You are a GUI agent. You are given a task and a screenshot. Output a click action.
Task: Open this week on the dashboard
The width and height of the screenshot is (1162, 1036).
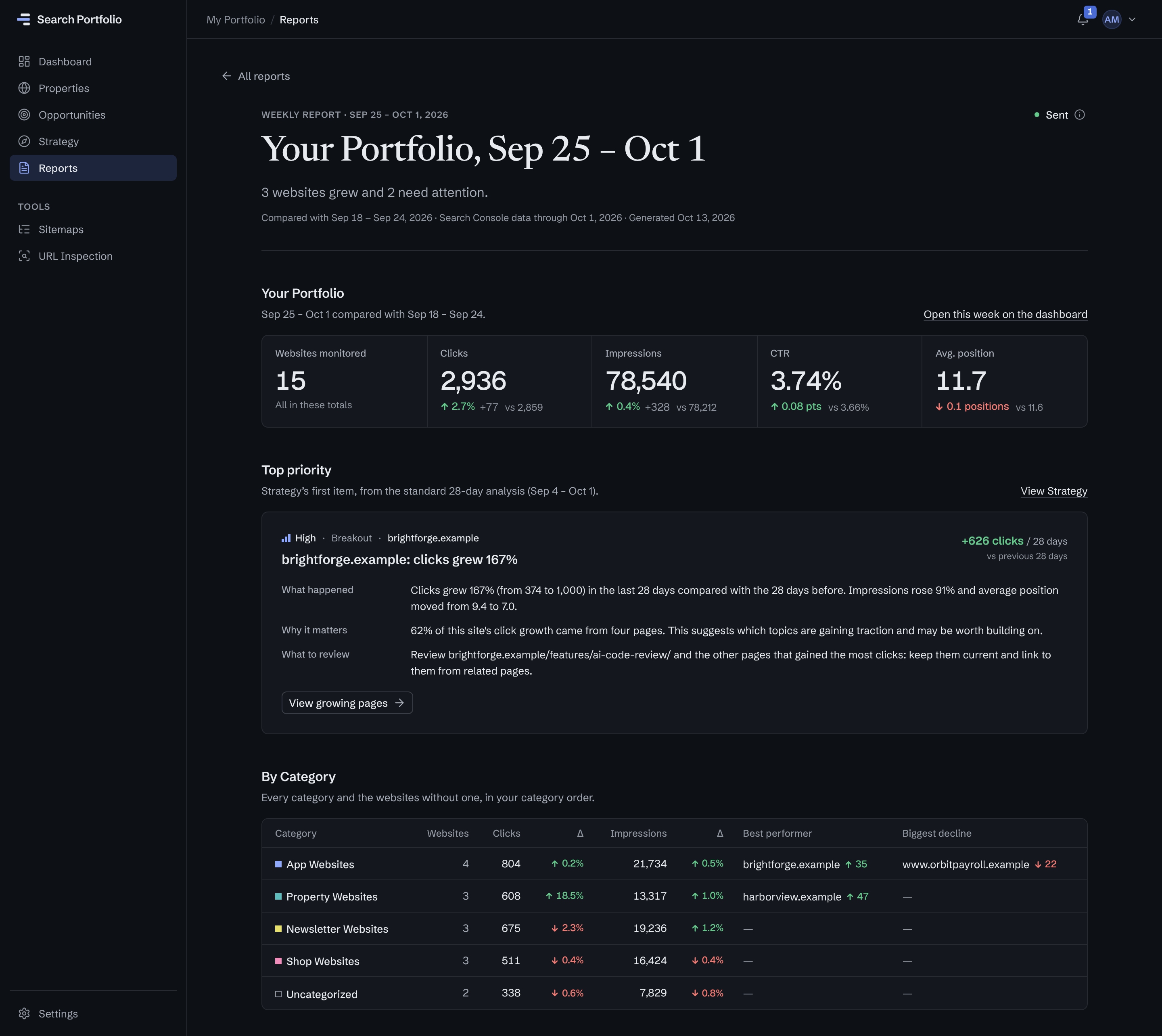coord(1005,314)
